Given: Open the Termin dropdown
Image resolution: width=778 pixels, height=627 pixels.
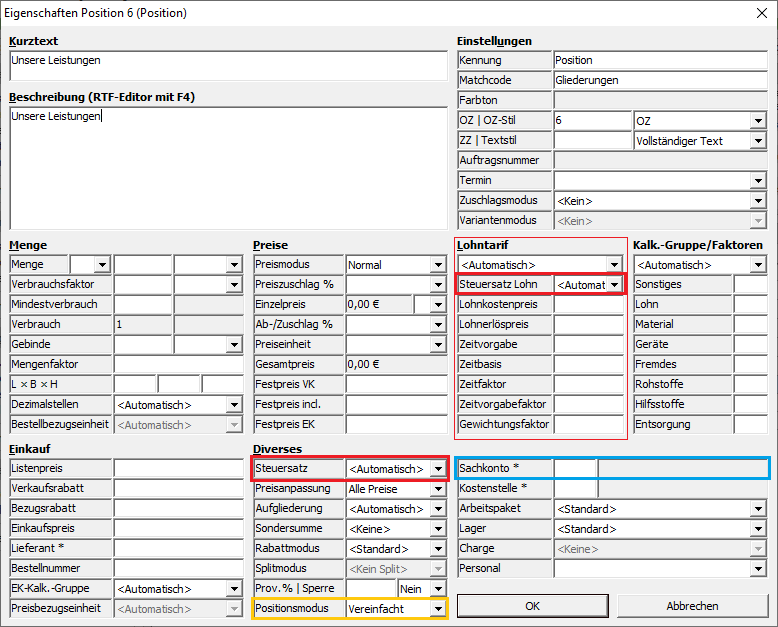Looking at the screenshot, I should 758,181.
